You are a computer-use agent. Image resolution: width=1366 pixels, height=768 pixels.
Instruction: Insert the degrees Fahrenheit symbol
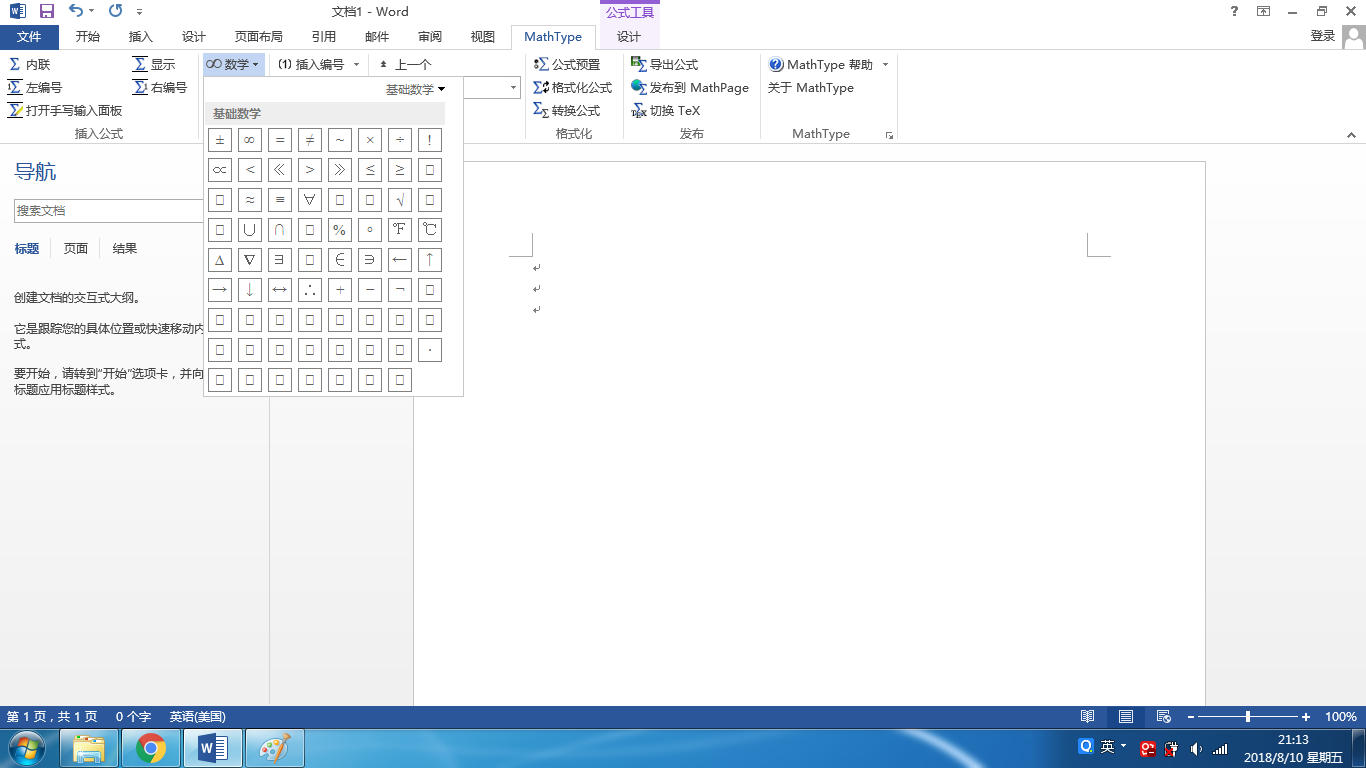[400, 230]
